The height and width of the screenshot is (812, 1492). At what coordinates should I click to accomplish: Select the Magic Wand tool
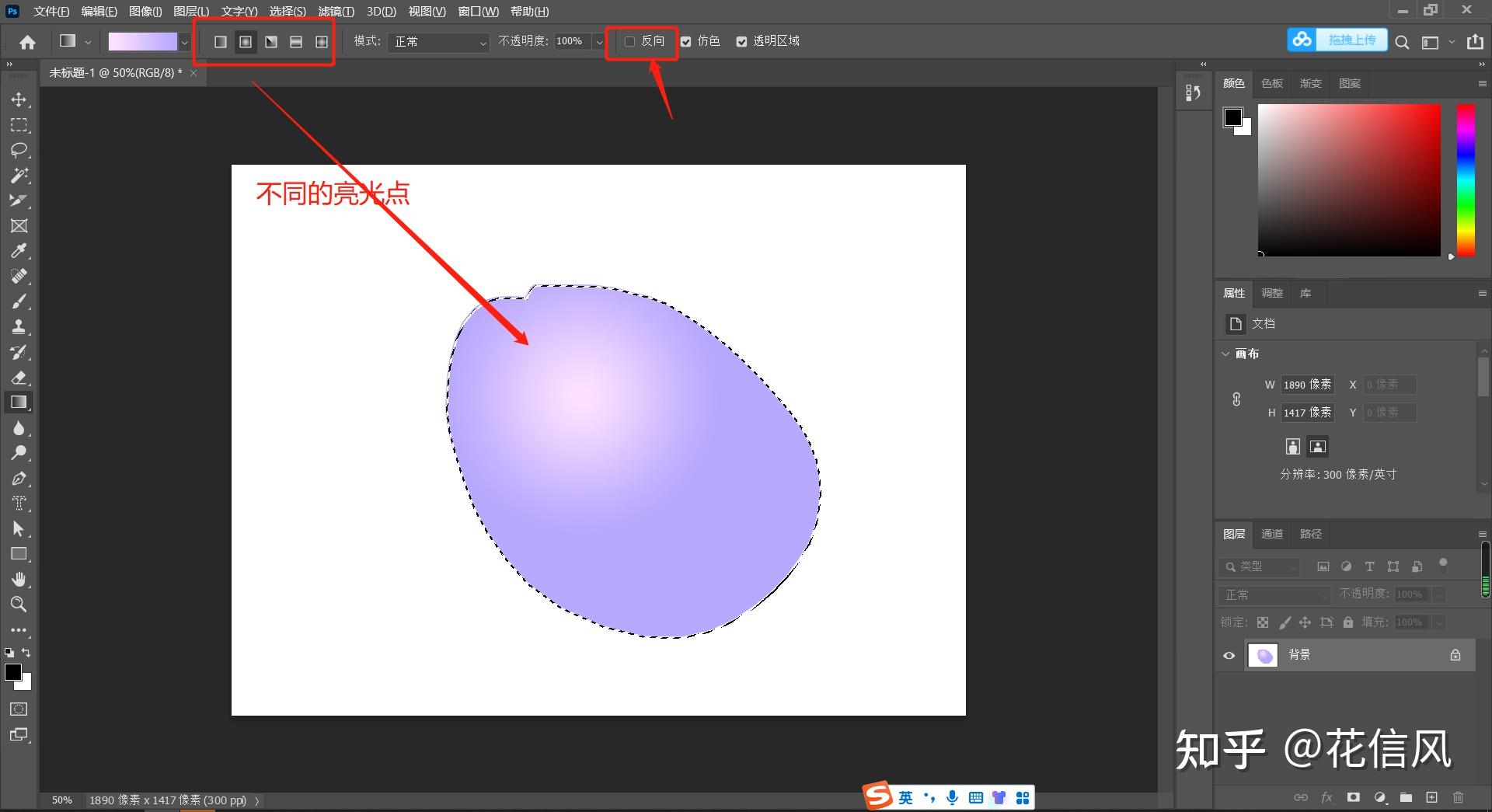pos(19,176)
